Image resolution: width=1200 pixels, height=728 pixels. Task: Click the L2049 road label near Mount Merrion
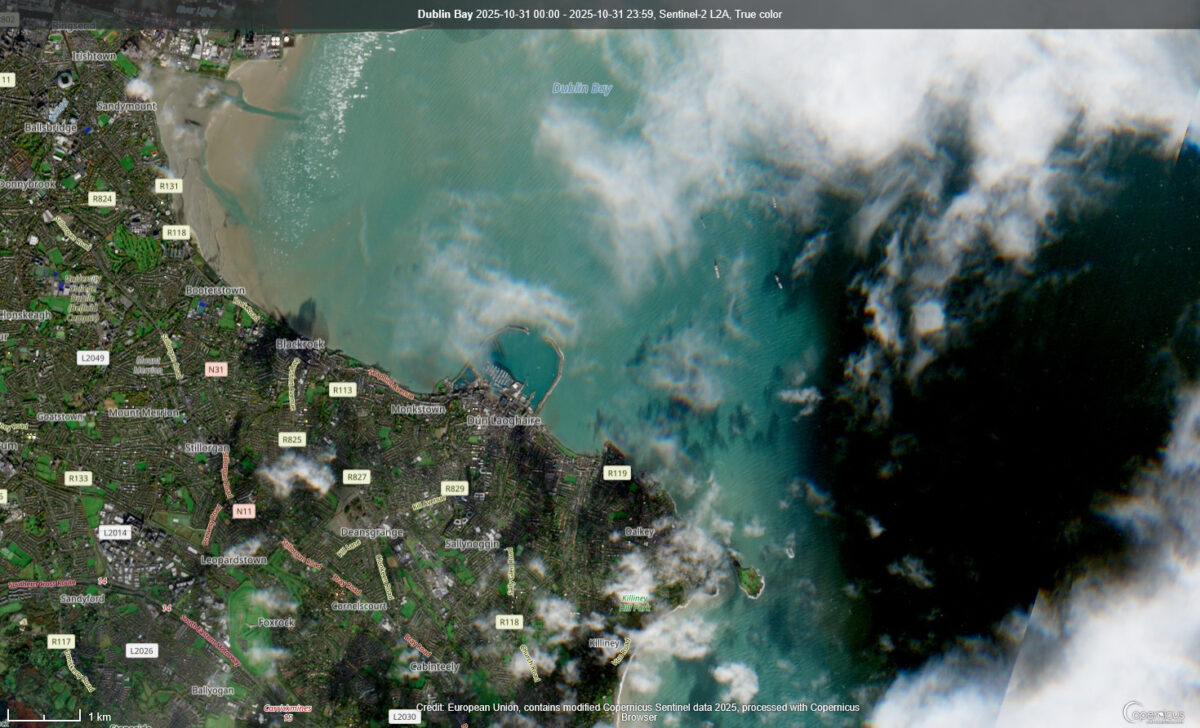coord(94,357)
